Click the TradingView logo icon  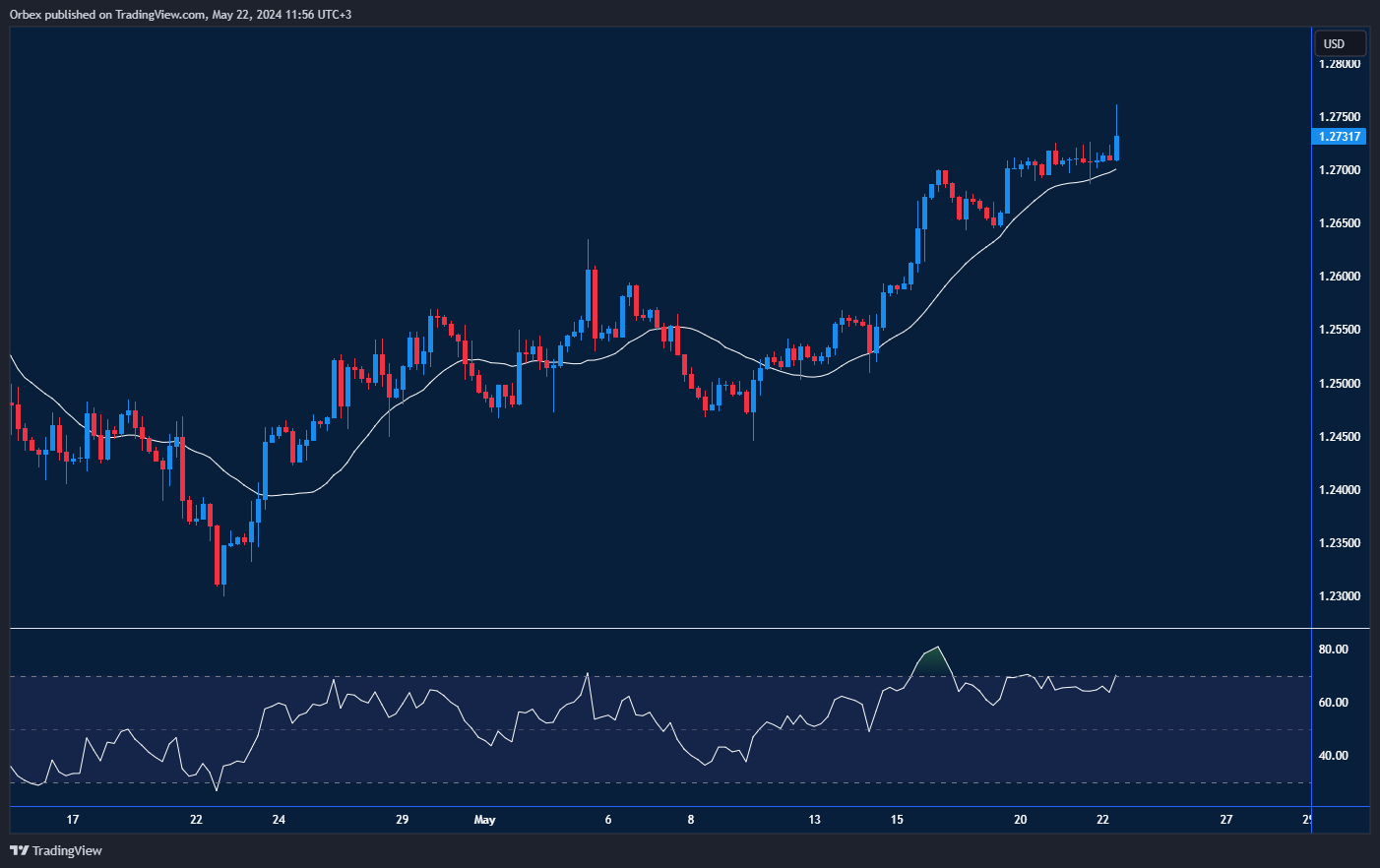click(18, 850)
